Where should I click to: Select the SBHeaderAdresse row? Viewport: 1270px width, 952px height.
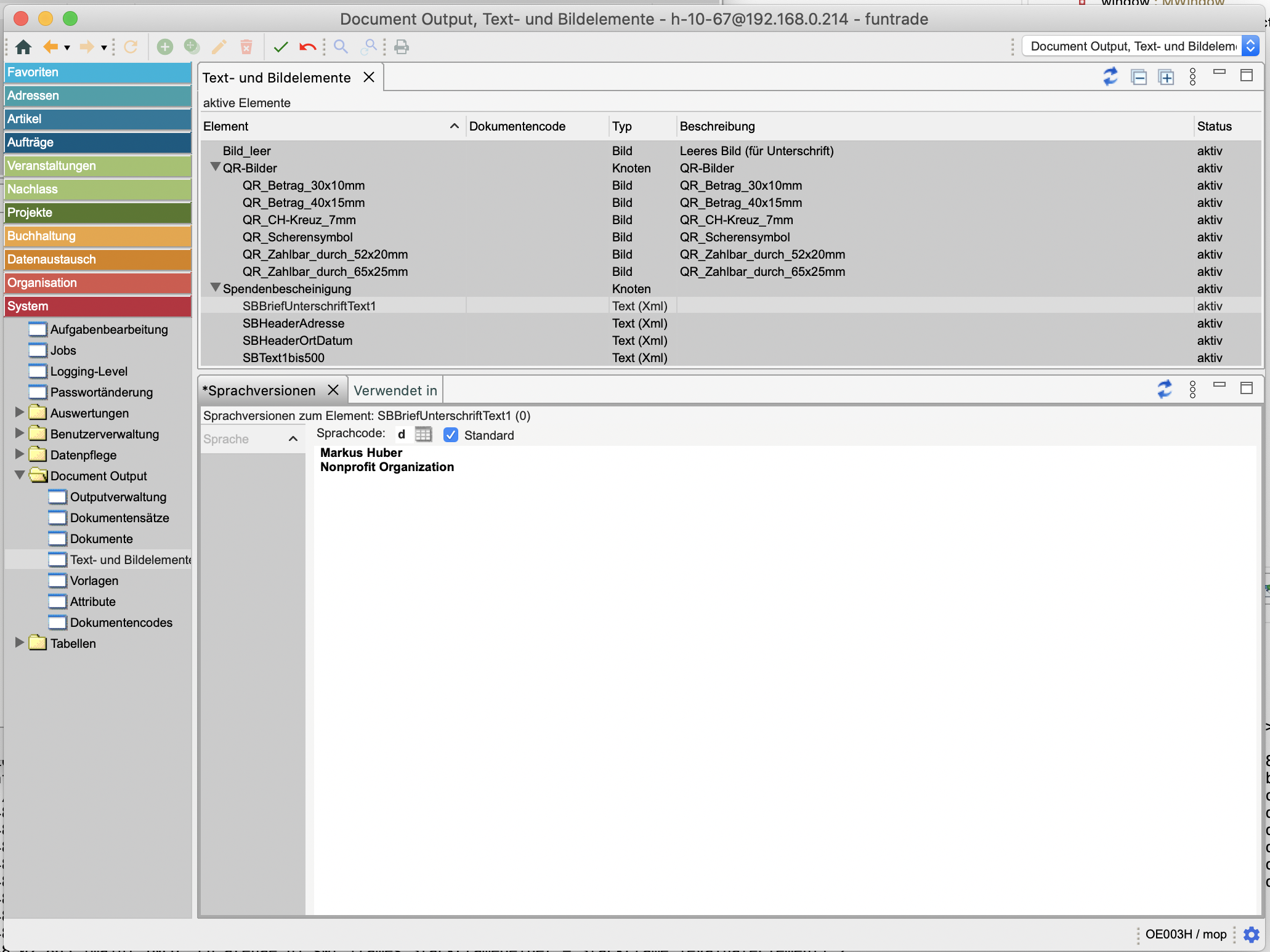[293, 323]
